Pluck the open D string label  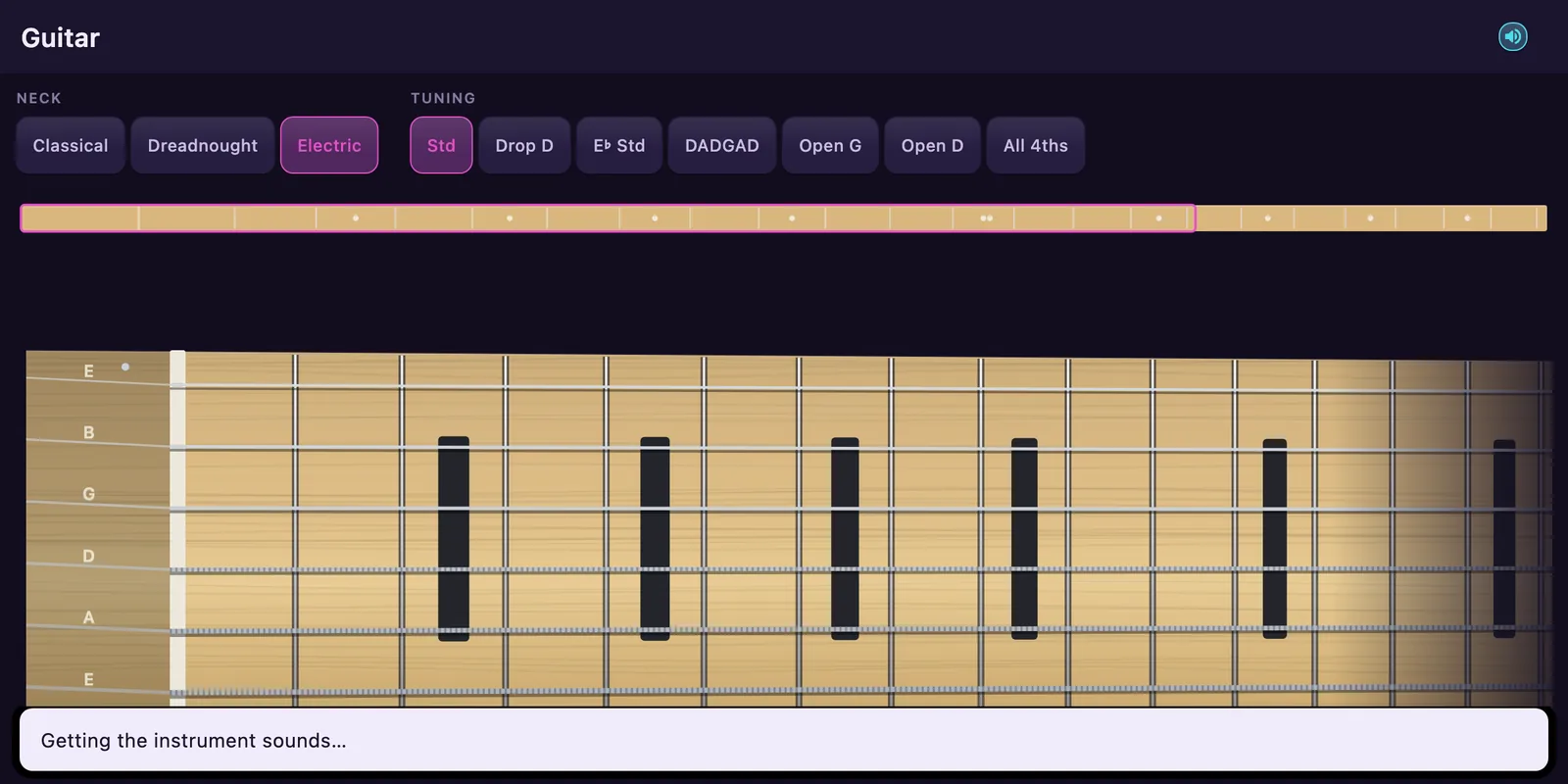89,556
